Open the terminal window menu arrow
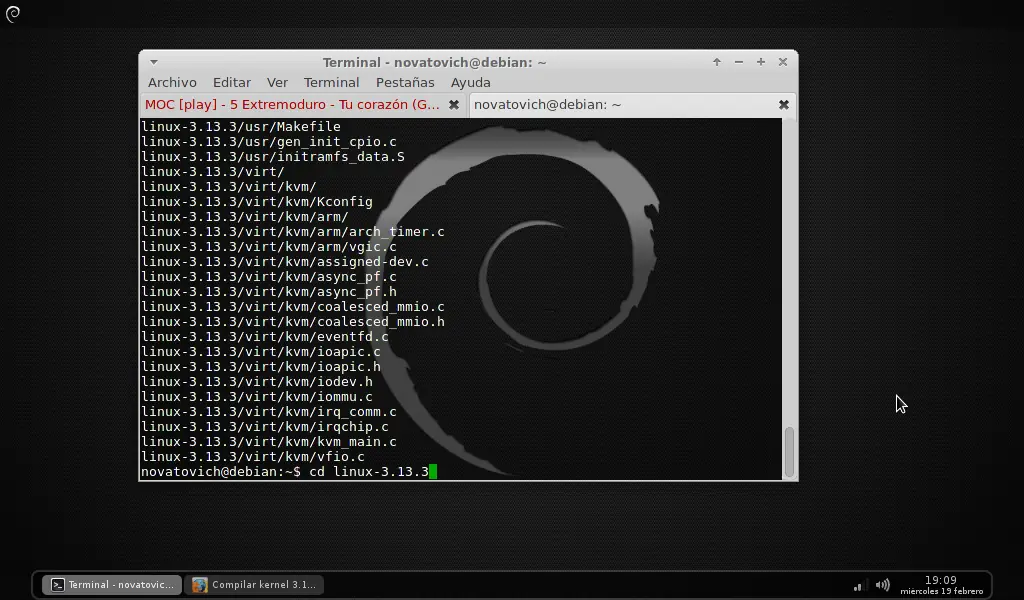The height and width of the screenshot is (600, 1024). point(153,62)
